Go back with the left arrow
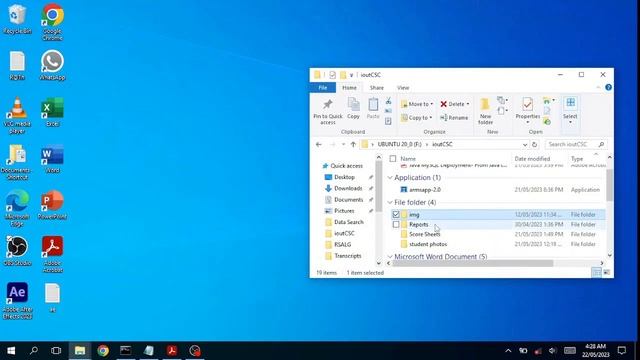This screenshot has width=640, height=360. click(319, 144)
